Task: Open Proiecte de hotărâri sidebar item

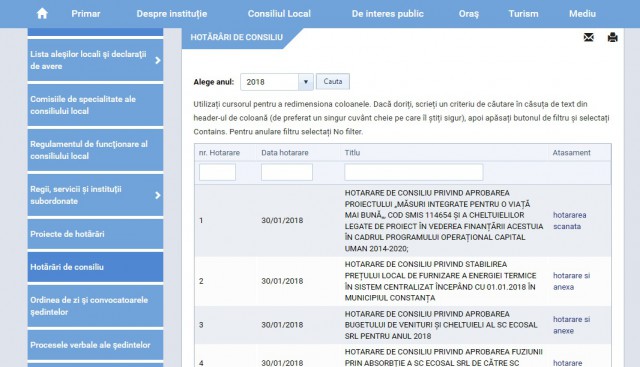Action: click(x=96, y=234)
